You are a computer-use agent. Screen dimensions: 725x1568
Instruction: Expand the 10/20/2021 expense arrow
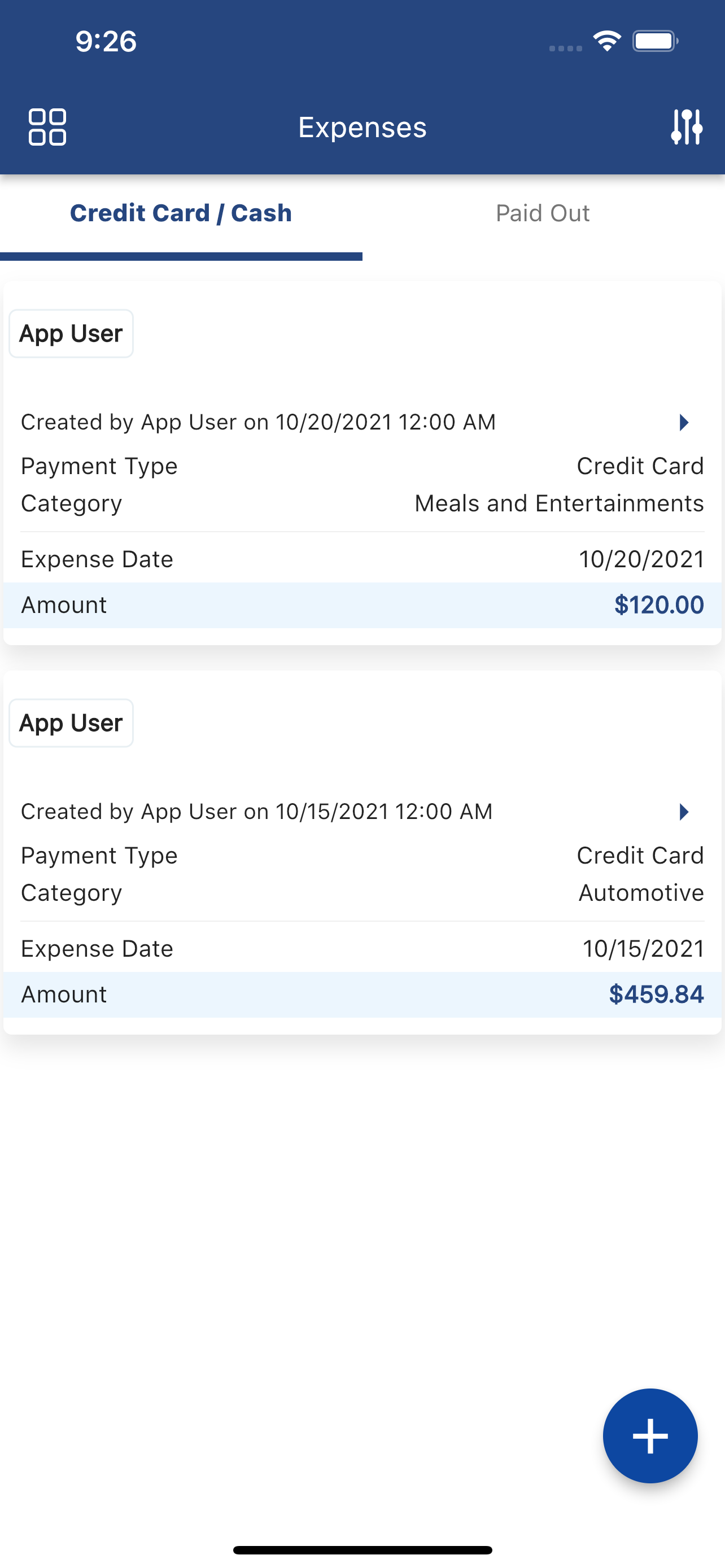[684, 422]
